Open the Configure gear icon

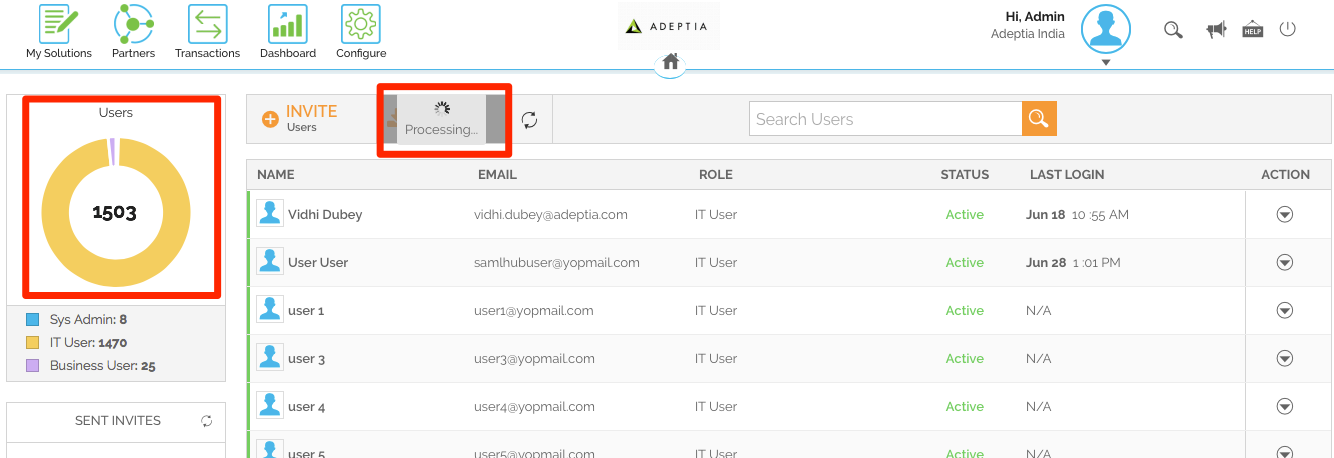pos(360,25)
